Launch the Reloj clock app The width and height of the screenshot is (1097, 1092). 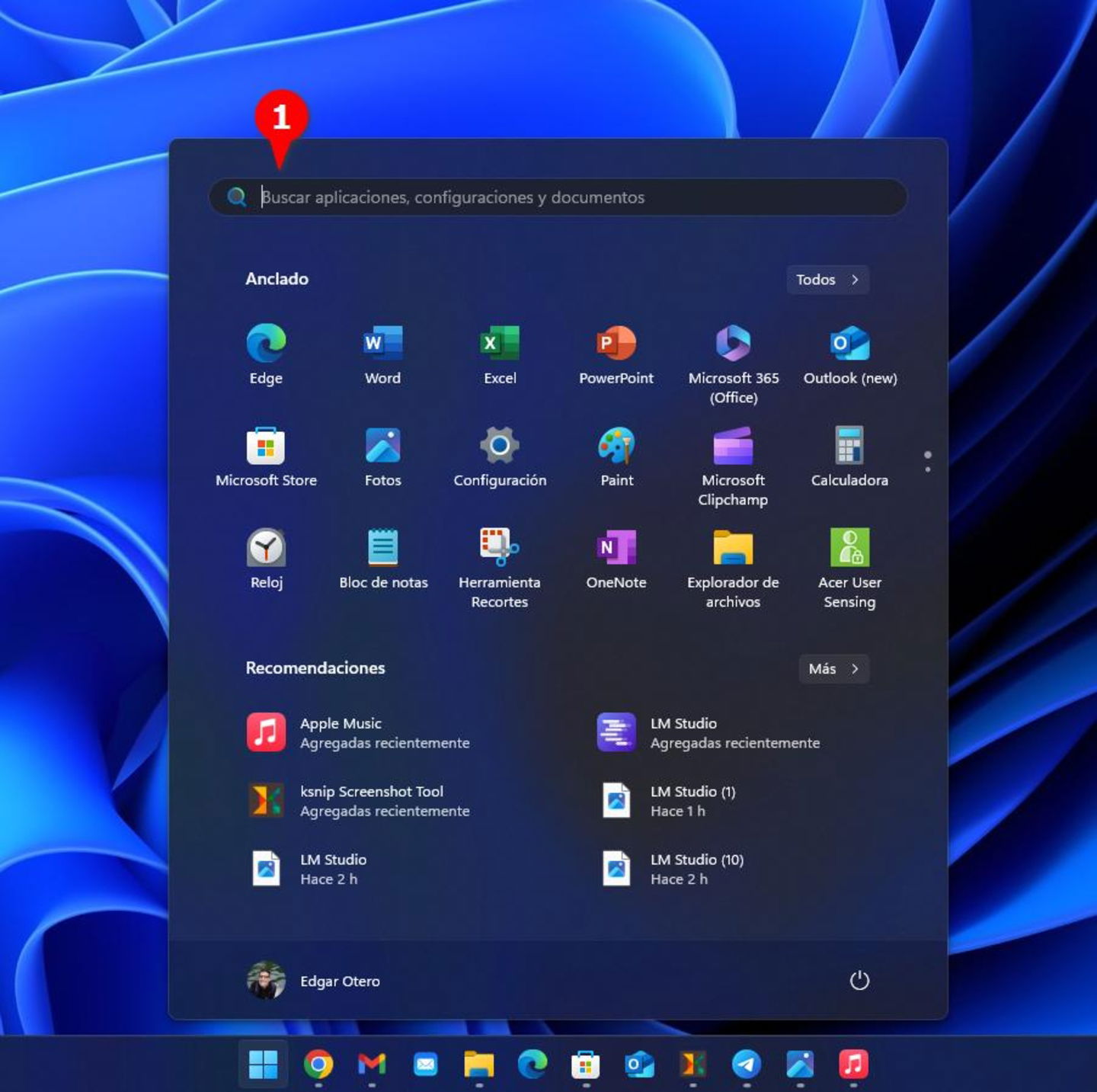point(266,559)
